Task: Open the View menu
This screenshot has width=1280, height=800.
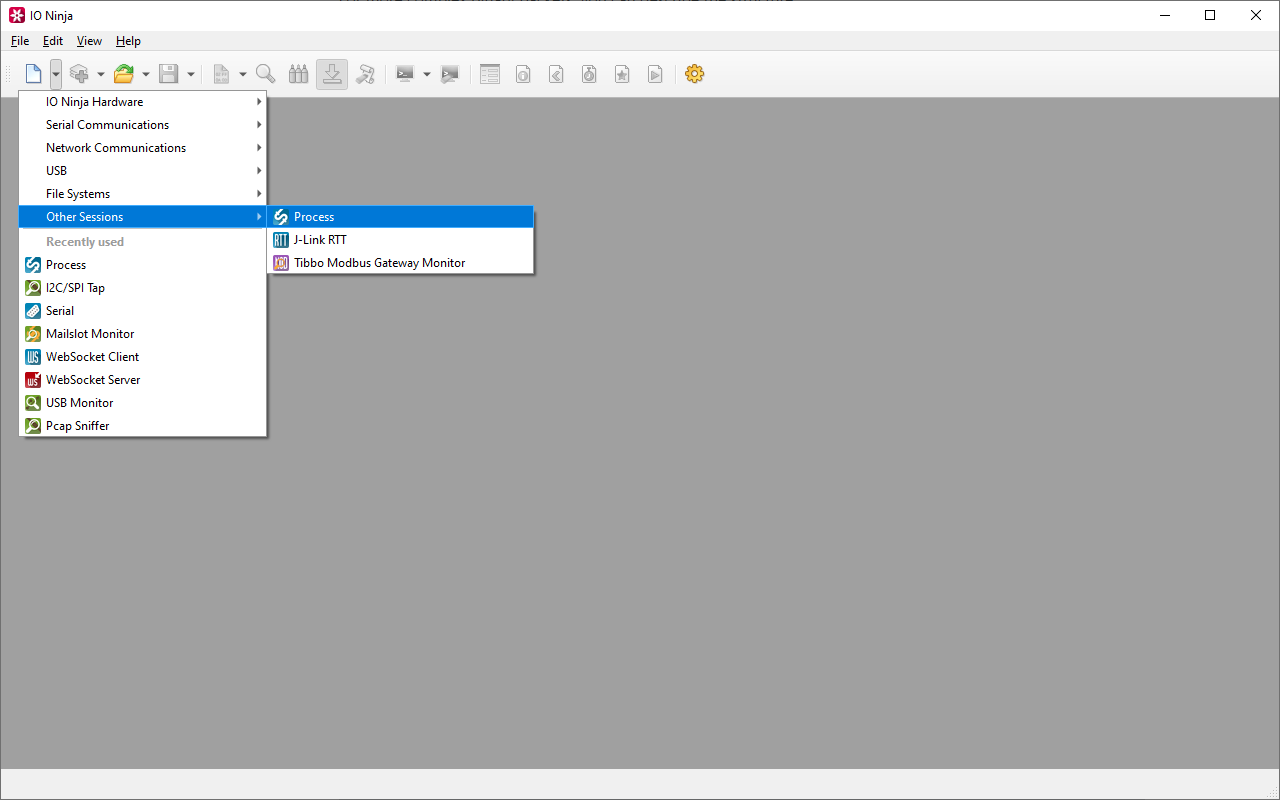Action: 90,41
